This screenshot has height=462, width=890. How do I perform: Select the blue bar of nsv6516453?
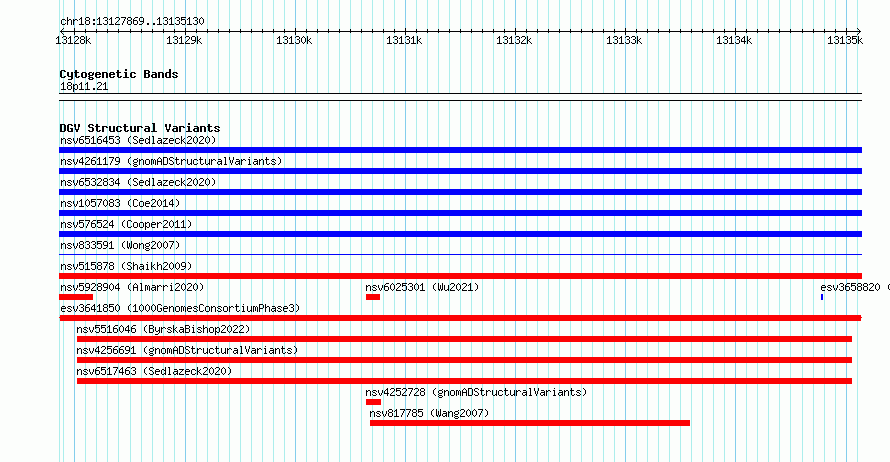coord(460,150)
